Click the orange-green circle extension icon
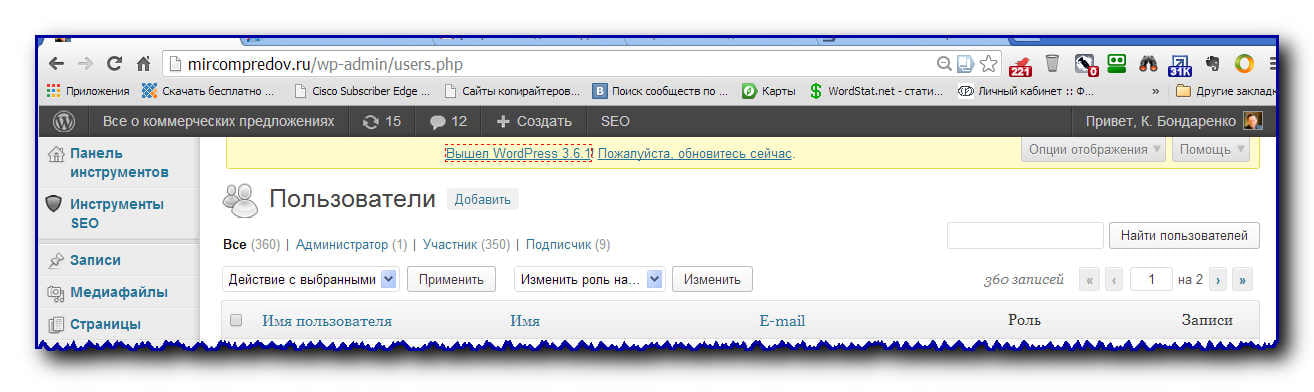 tap(1244, 64)
